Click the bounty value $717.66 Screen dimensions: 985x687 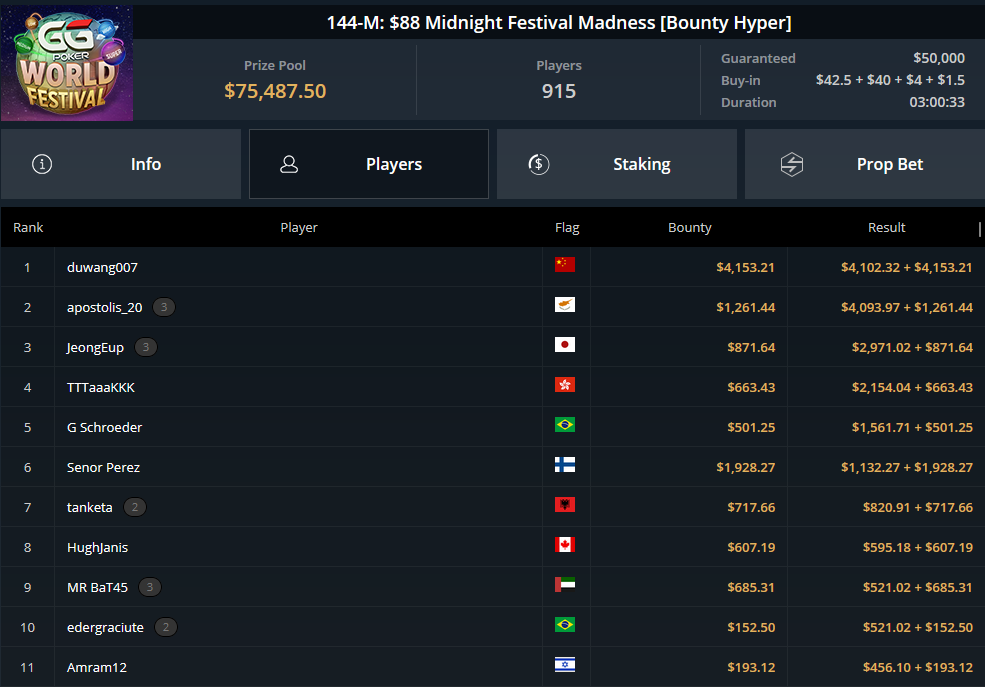[751, 507]
